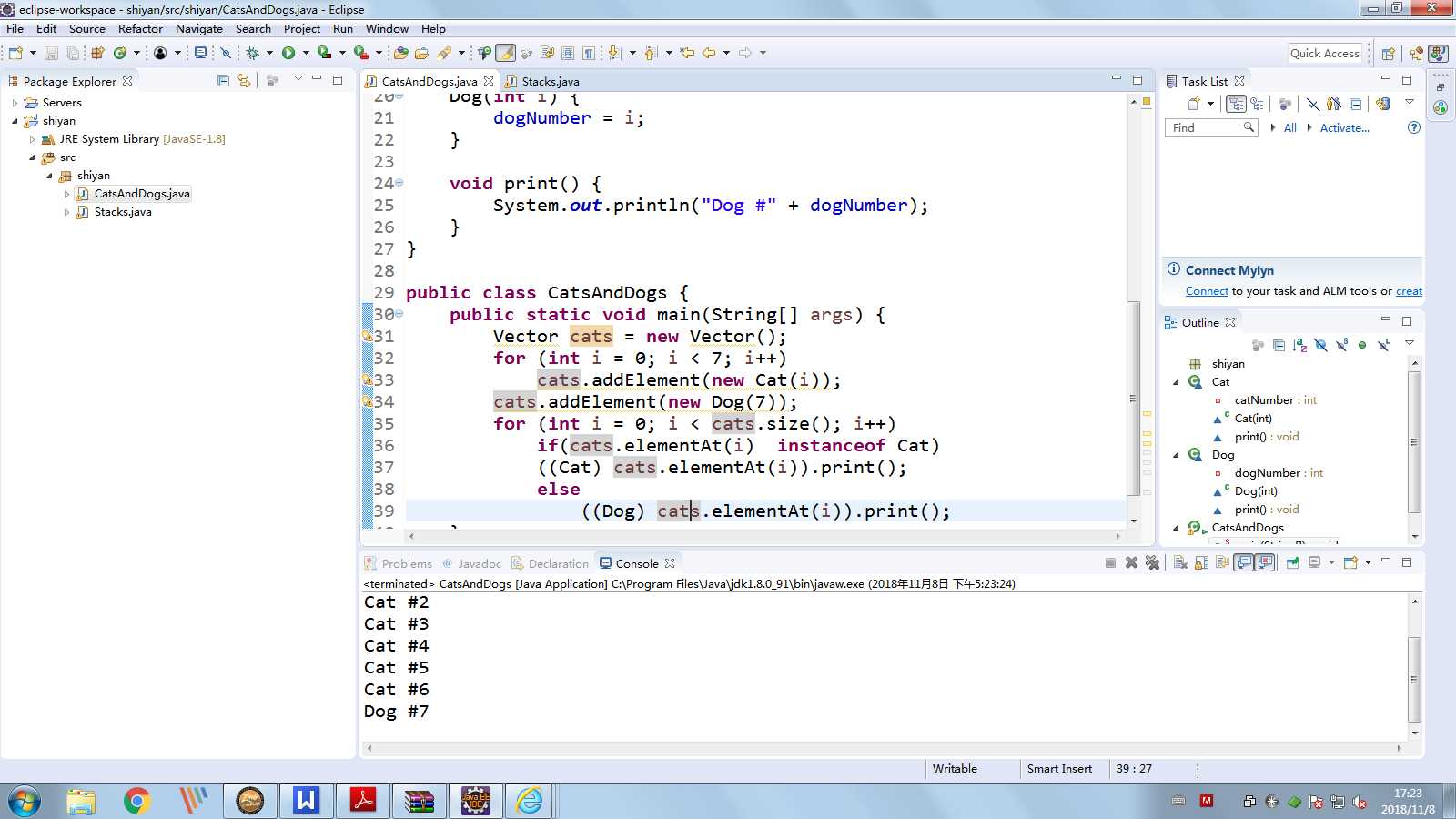Switch to the Problems tab
The image size is (1456, 819).
tap(399, 563)
